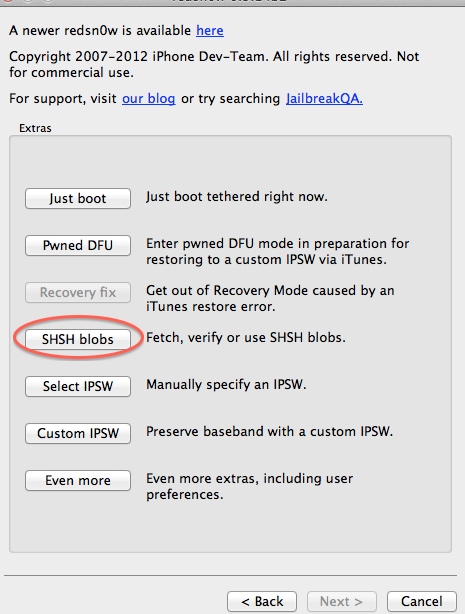Click the copyright notice text
The image size is (465, 614).
[x=214, y=64]
